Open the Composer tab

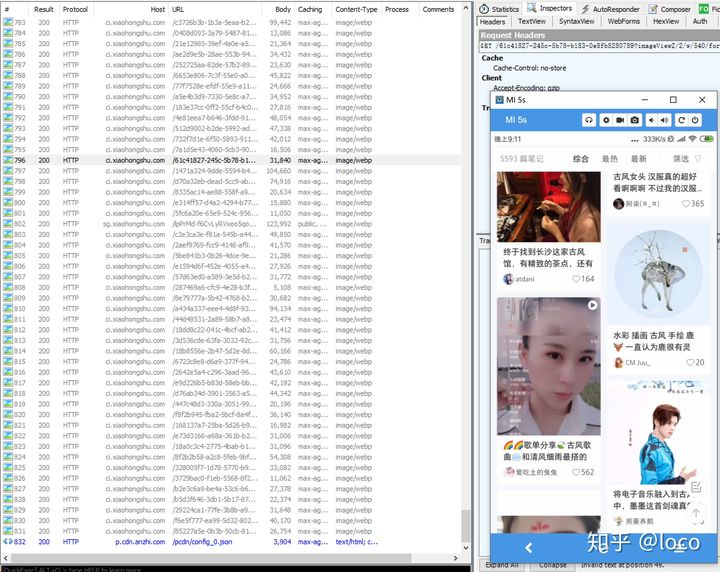pos(669,9)
